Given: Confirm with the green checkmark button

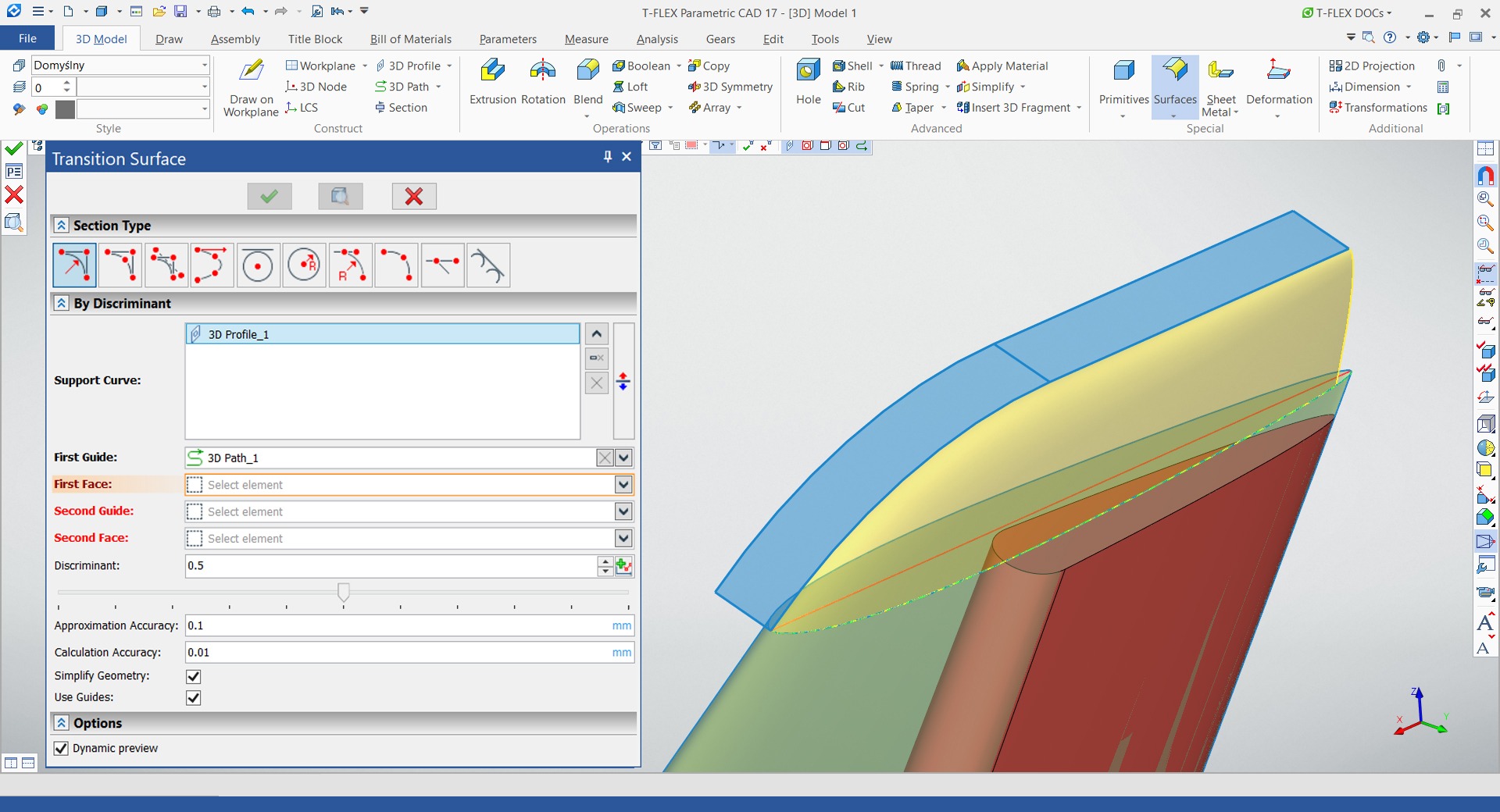Looking at the screenshot, I should [x=270, y=196].
